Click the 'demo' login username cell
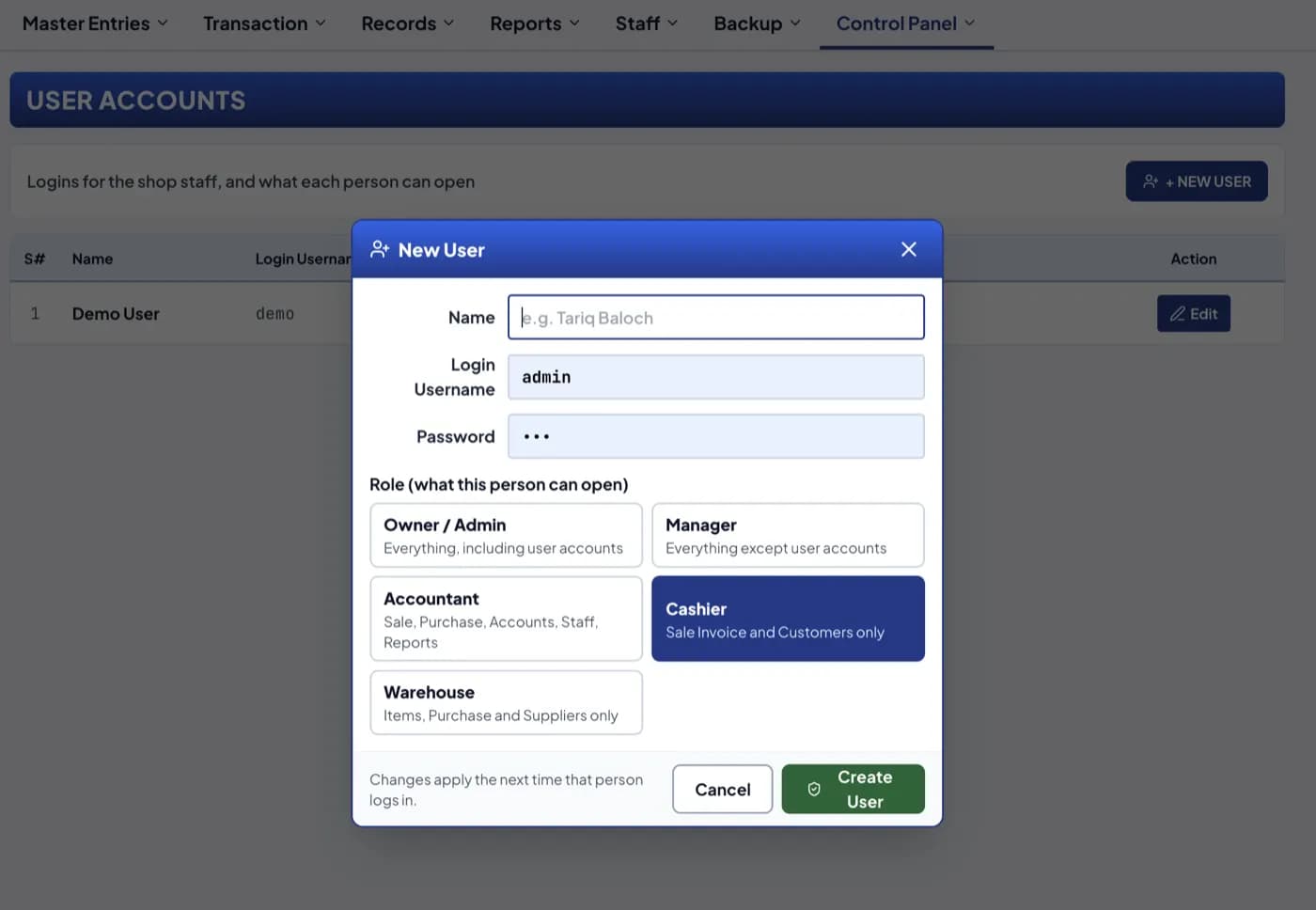The width and height of the screenshot is (1316, 910). tap(274, 314)
